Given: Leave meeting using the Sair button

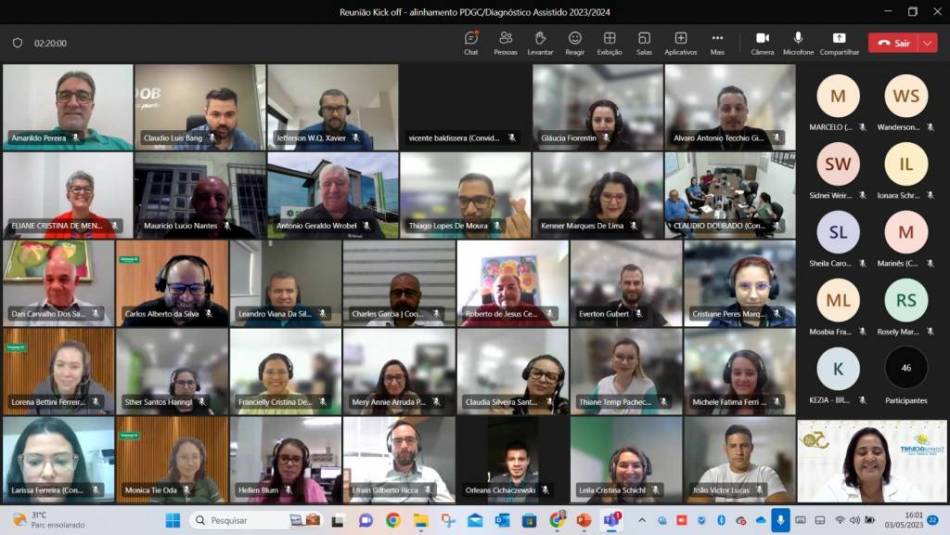Looking at the screenshot, I should pyautogui.click(x=894, y=43).
